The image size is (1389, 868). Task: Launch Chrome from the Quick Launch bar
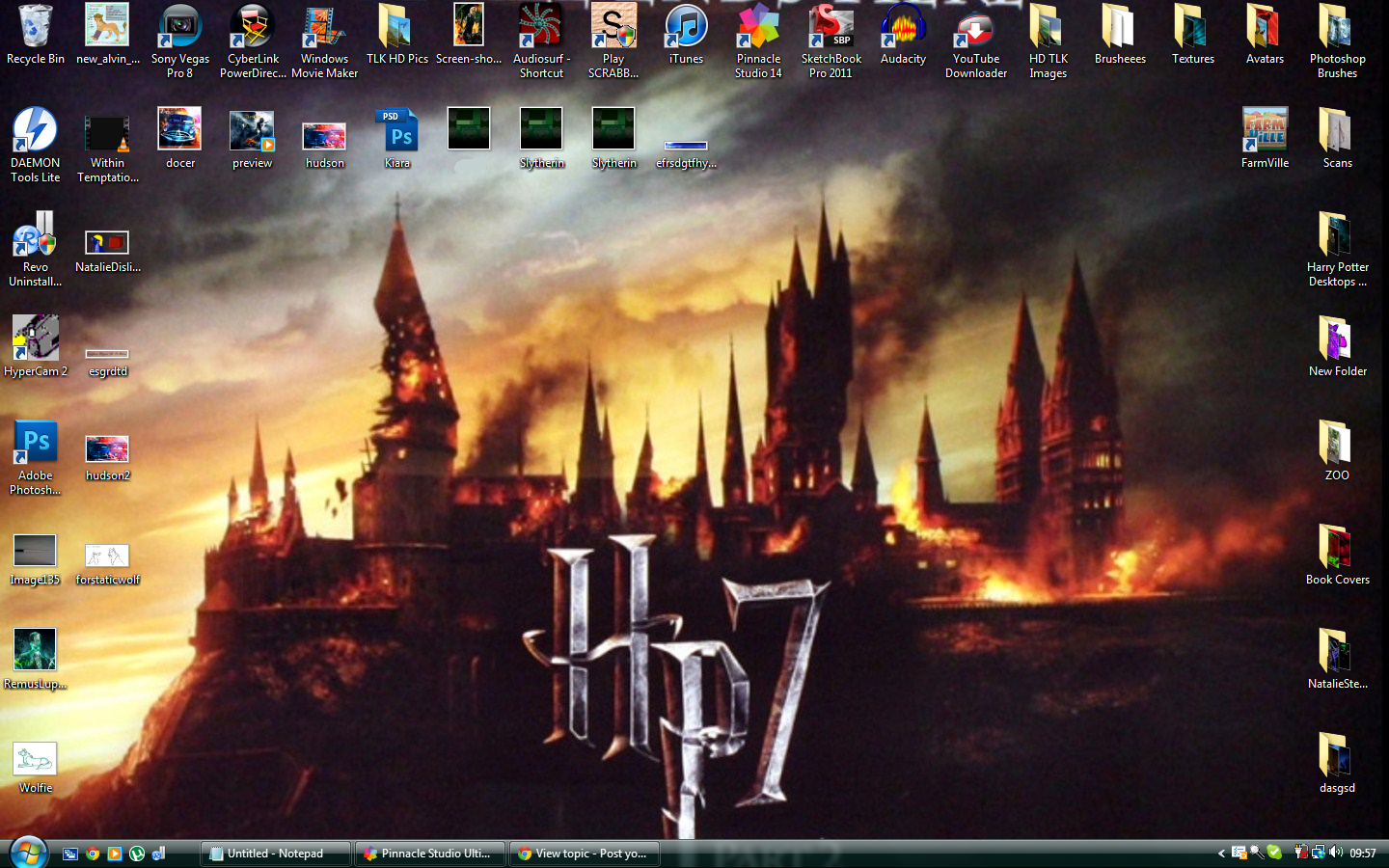tap(93, 854)
